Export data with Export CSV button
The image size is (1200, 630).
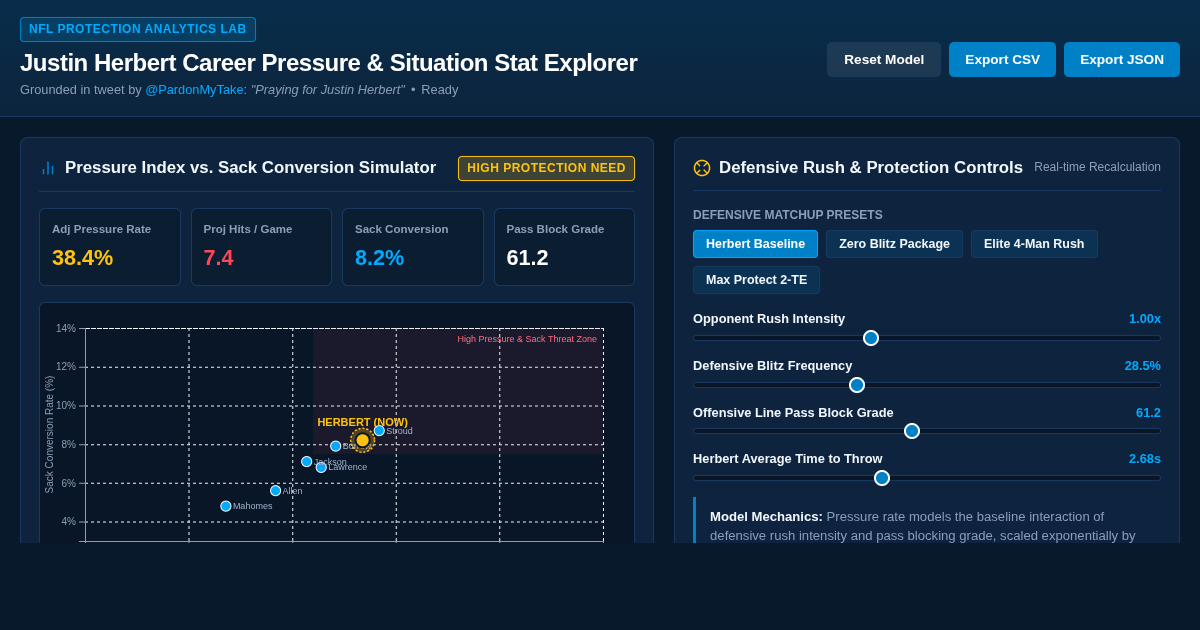point(1002,59)
